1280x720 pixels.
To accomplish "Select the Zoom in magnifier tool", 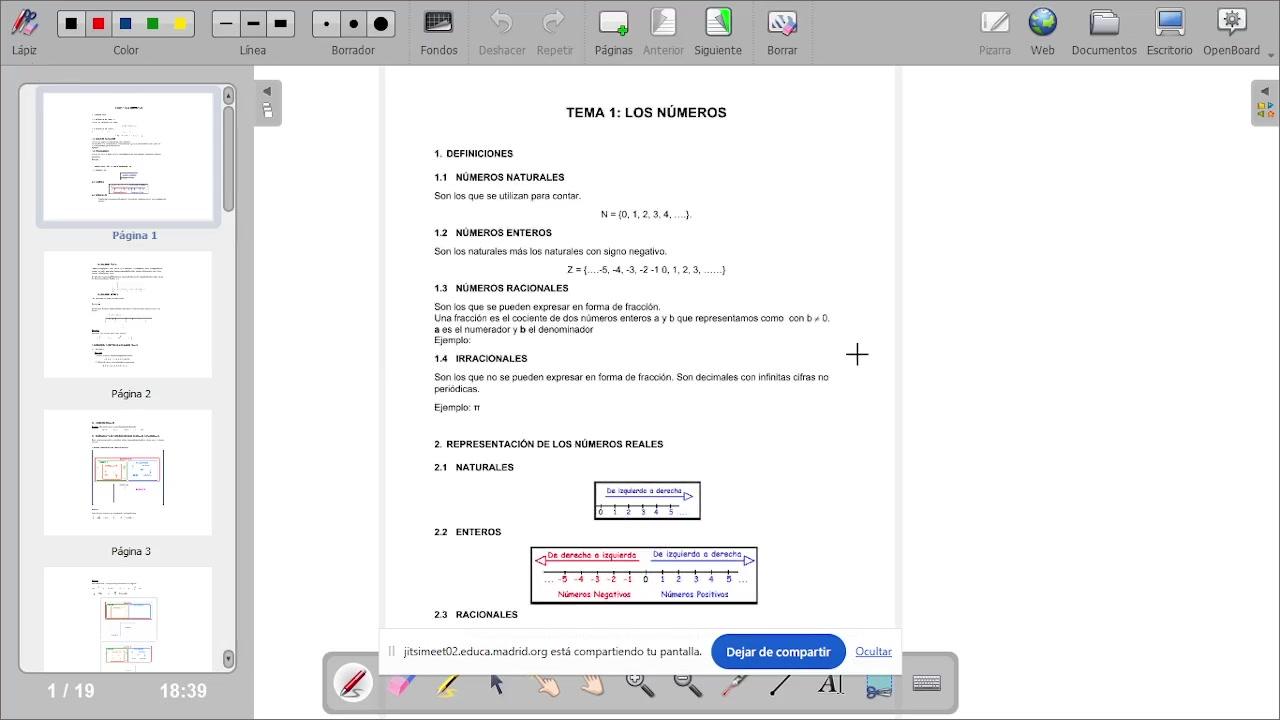I will pyautogui.click(x=640, y=683).
